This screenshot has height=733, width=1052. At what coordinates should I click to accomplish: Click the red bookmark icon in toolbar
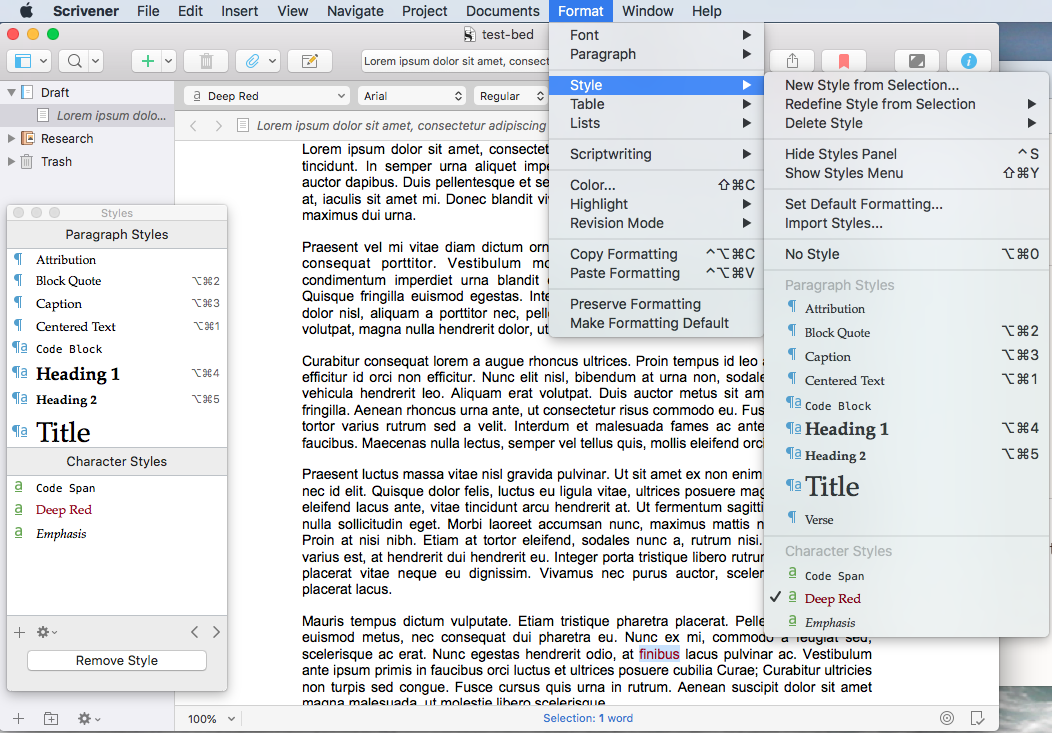pos(844,61)
